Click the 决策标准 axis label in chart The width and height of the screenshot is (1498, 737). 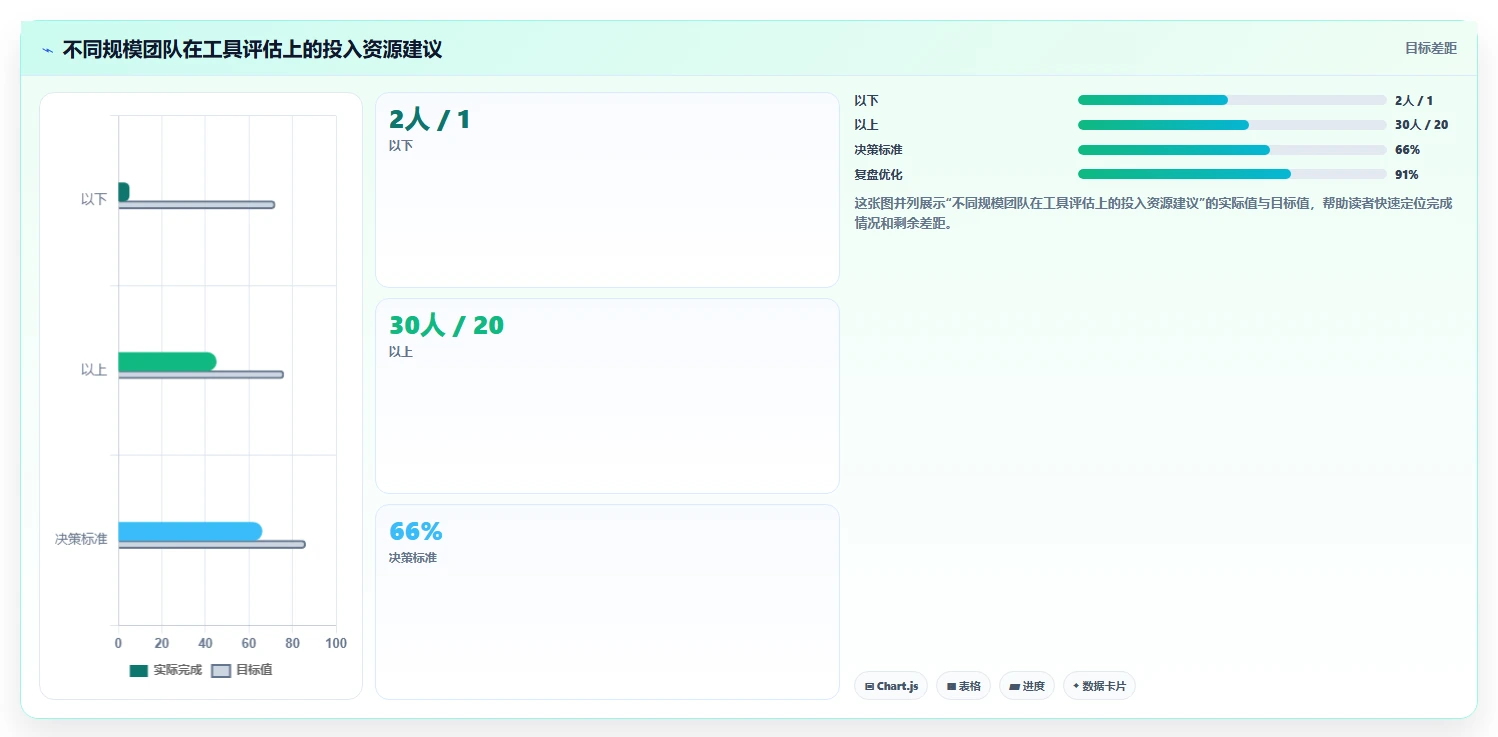(x=81, y=539)
